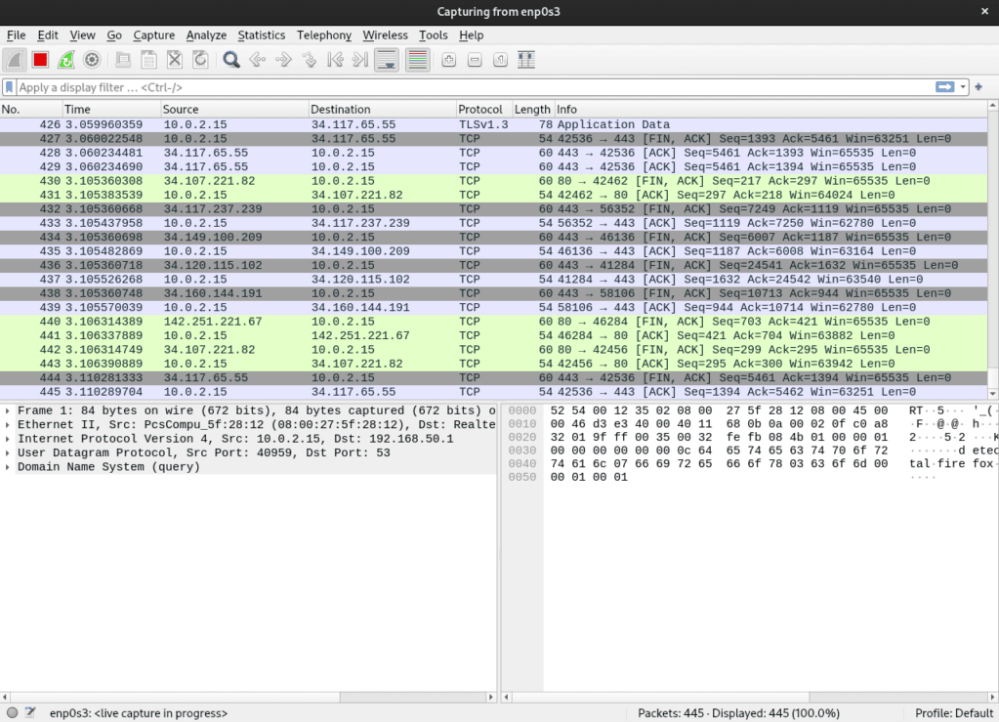This screenshot has width=999, height=723.
Task: Click the display filter bookmark icon
Action: [x=9, y=88]
